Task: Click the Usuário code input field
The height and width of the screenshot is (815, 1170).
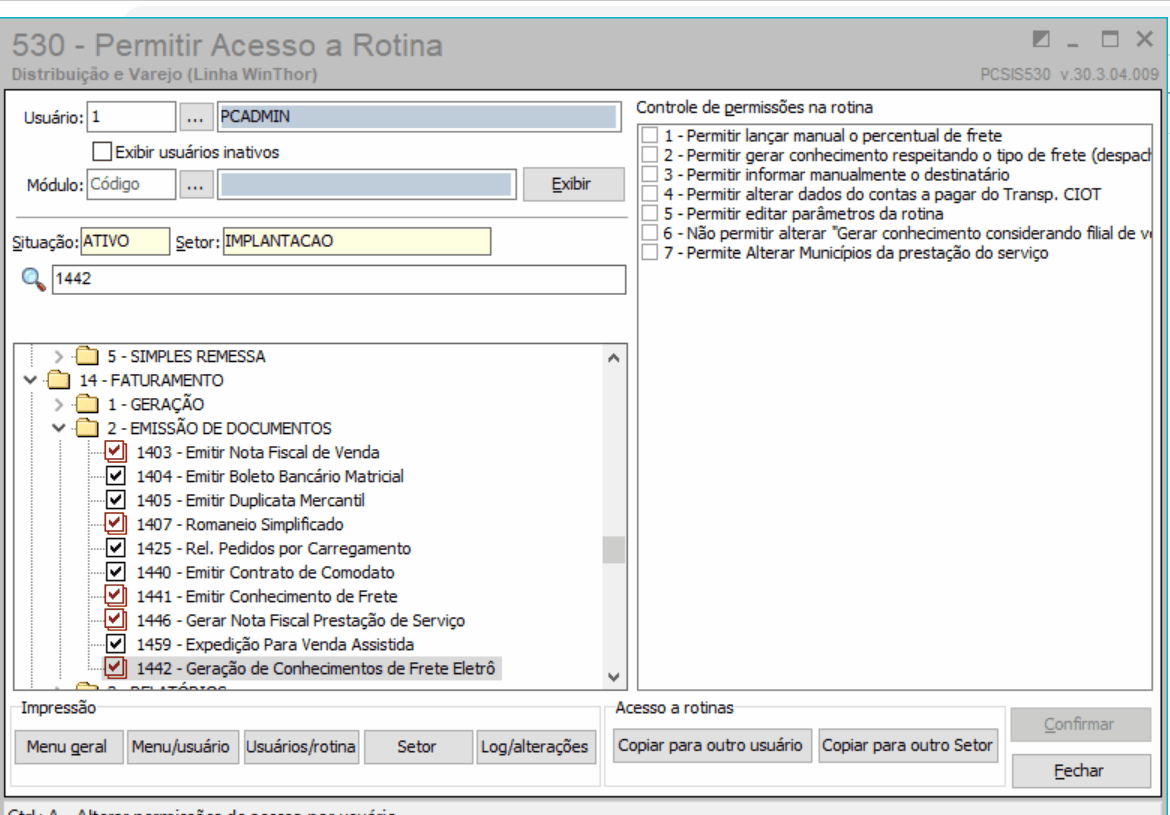Action: [131, 117]
